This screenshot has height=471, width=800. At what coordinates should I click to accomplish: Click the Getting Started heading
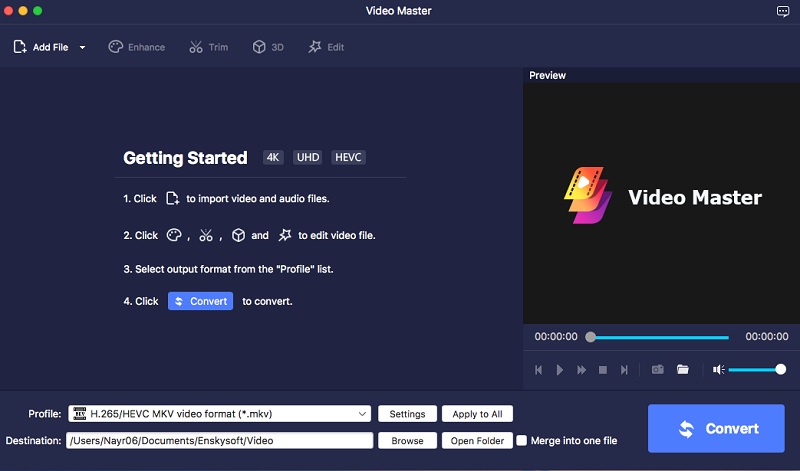point(185,158)
